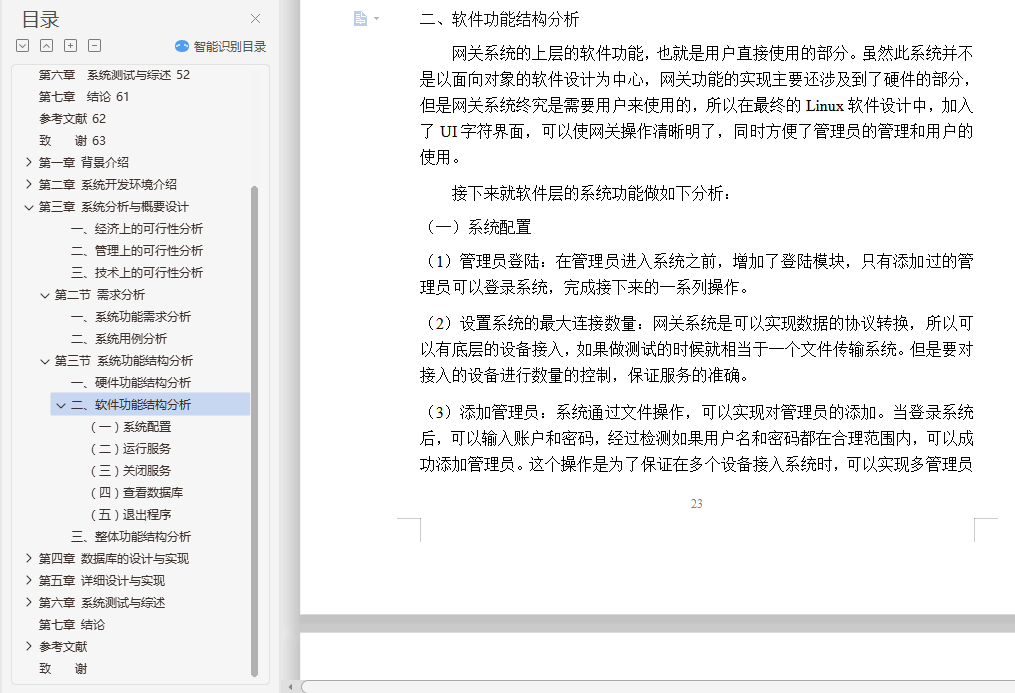
Task: Close the 目录 navigation pane
Action: pyautogui.click(x=256, y=19)
